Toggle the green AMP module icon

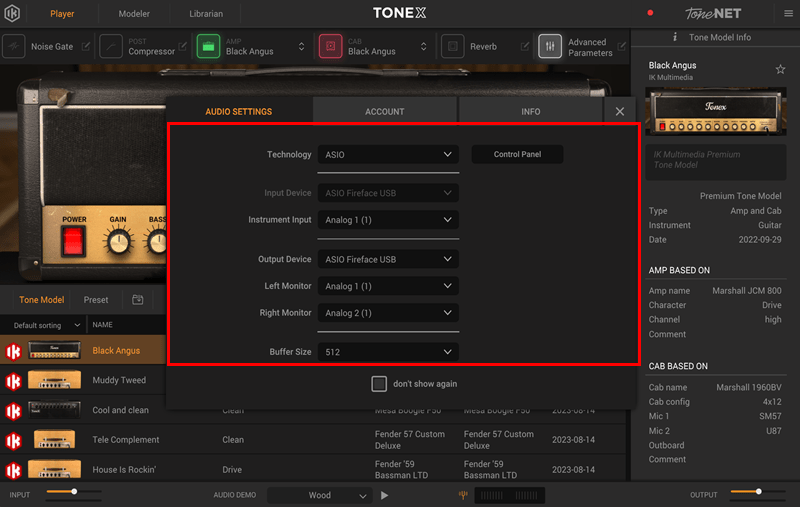tap(208, 46)
